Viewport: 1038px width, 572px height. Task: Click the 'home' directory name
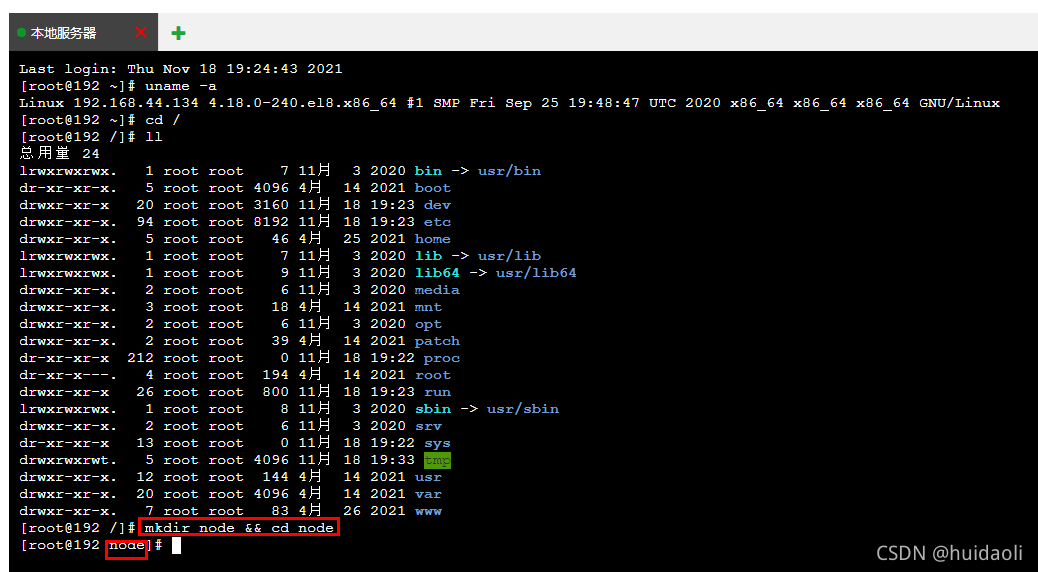click(x=433, y=239)
